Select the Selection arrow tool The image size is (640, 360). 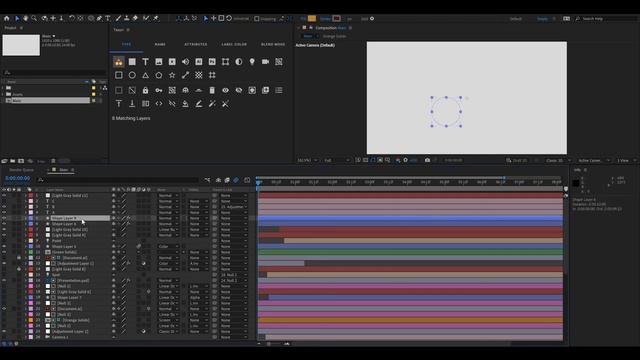tap(17, 18)
